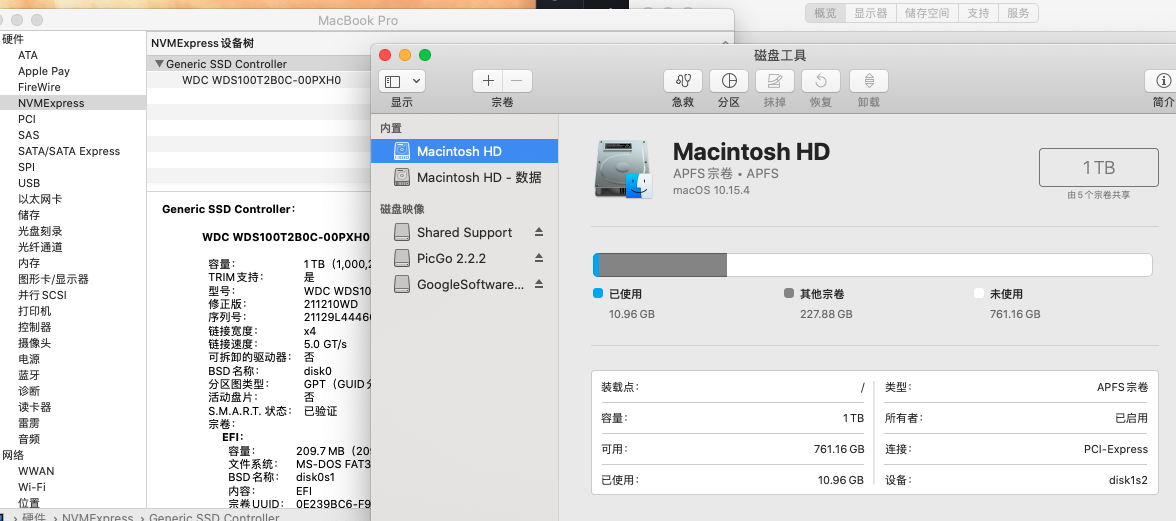Image resolution: width=1176 pixels, height=521 pixels.
Task: Select 内存 in hardware list
Action: (29, 263)
